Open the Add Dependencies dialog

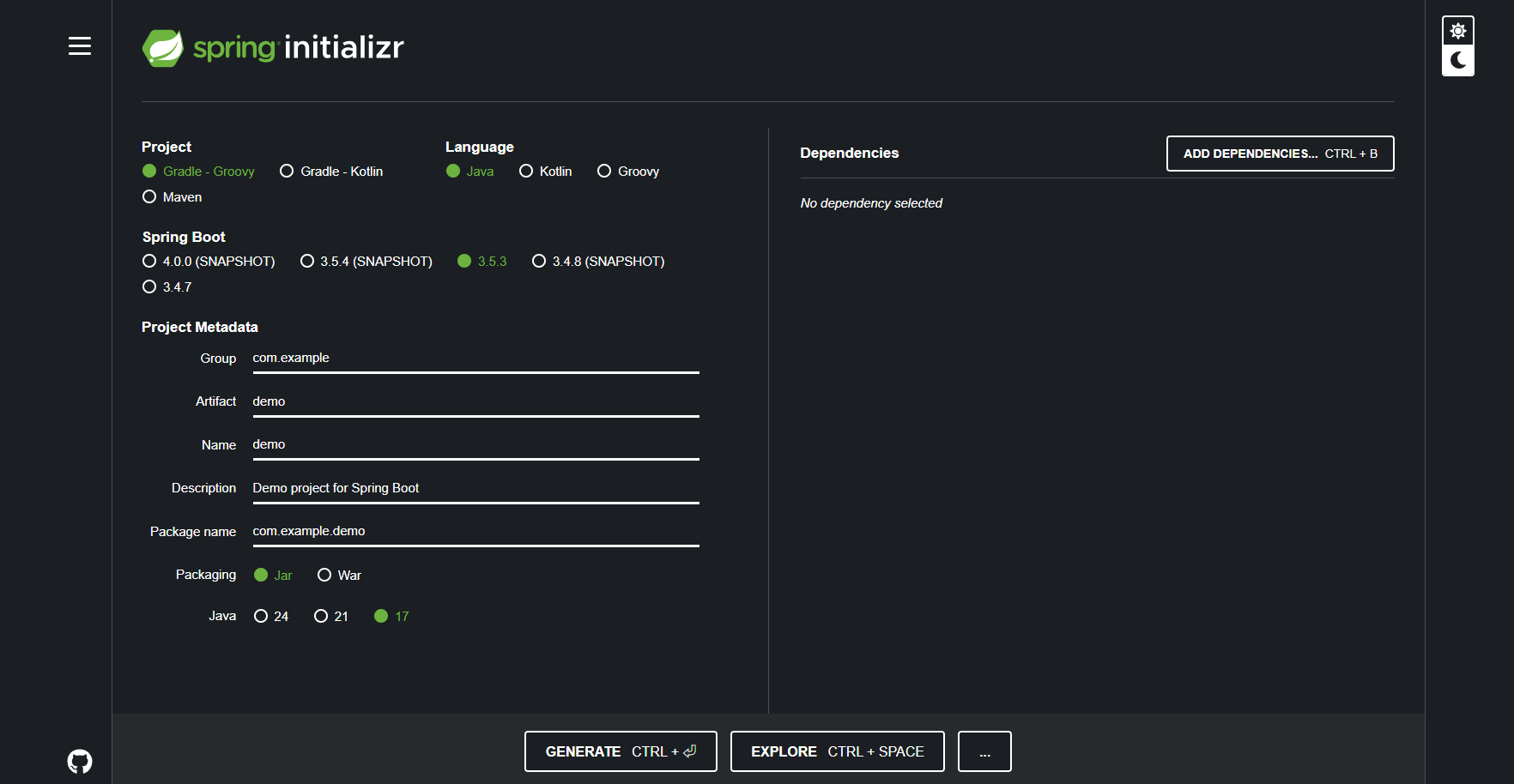tap(1280, 154)
